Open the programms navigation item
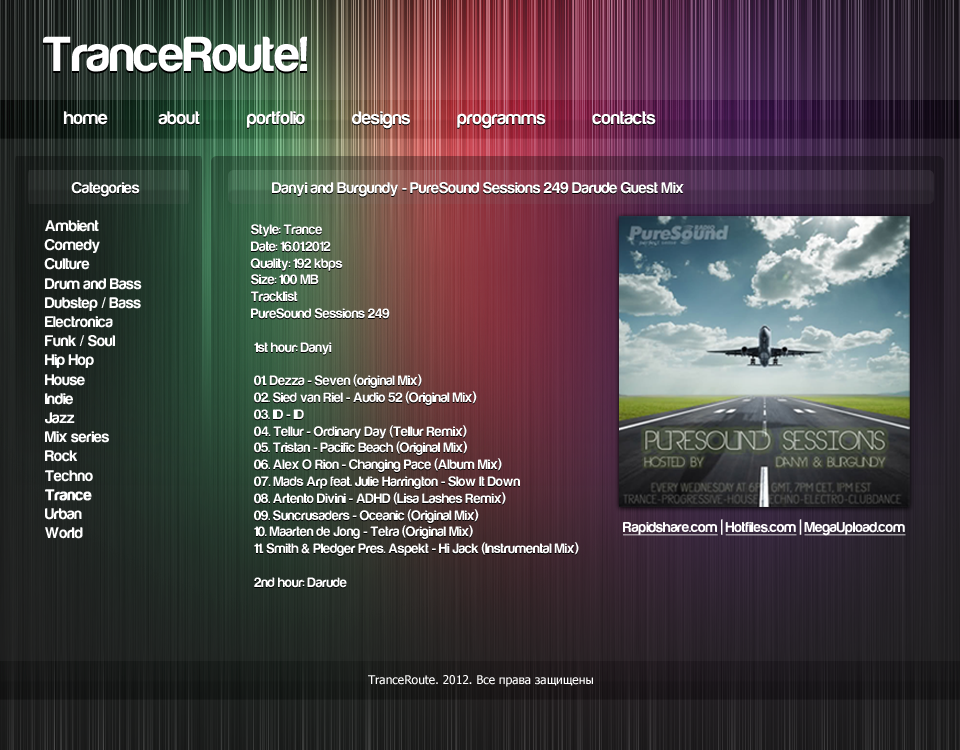The height and width of the screenshot is (750, 960). coord(500,118)
